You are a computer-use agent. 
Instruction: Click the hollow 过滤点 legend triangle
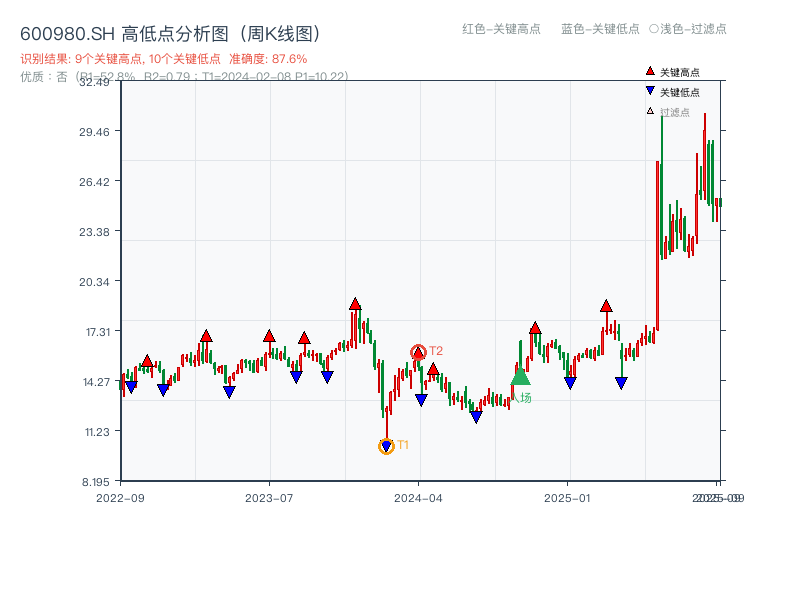[650, 111]
